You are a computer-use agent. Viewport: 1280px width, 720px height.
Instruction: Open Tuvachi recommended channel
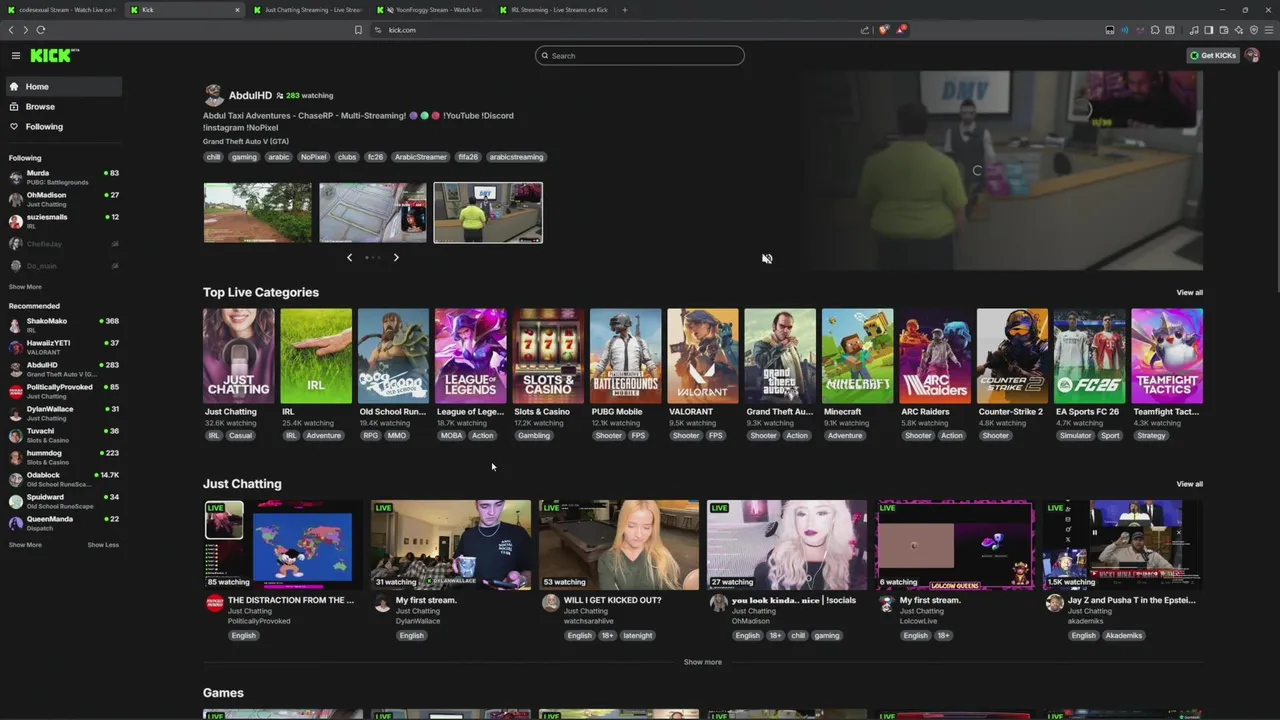click(63, 435)
